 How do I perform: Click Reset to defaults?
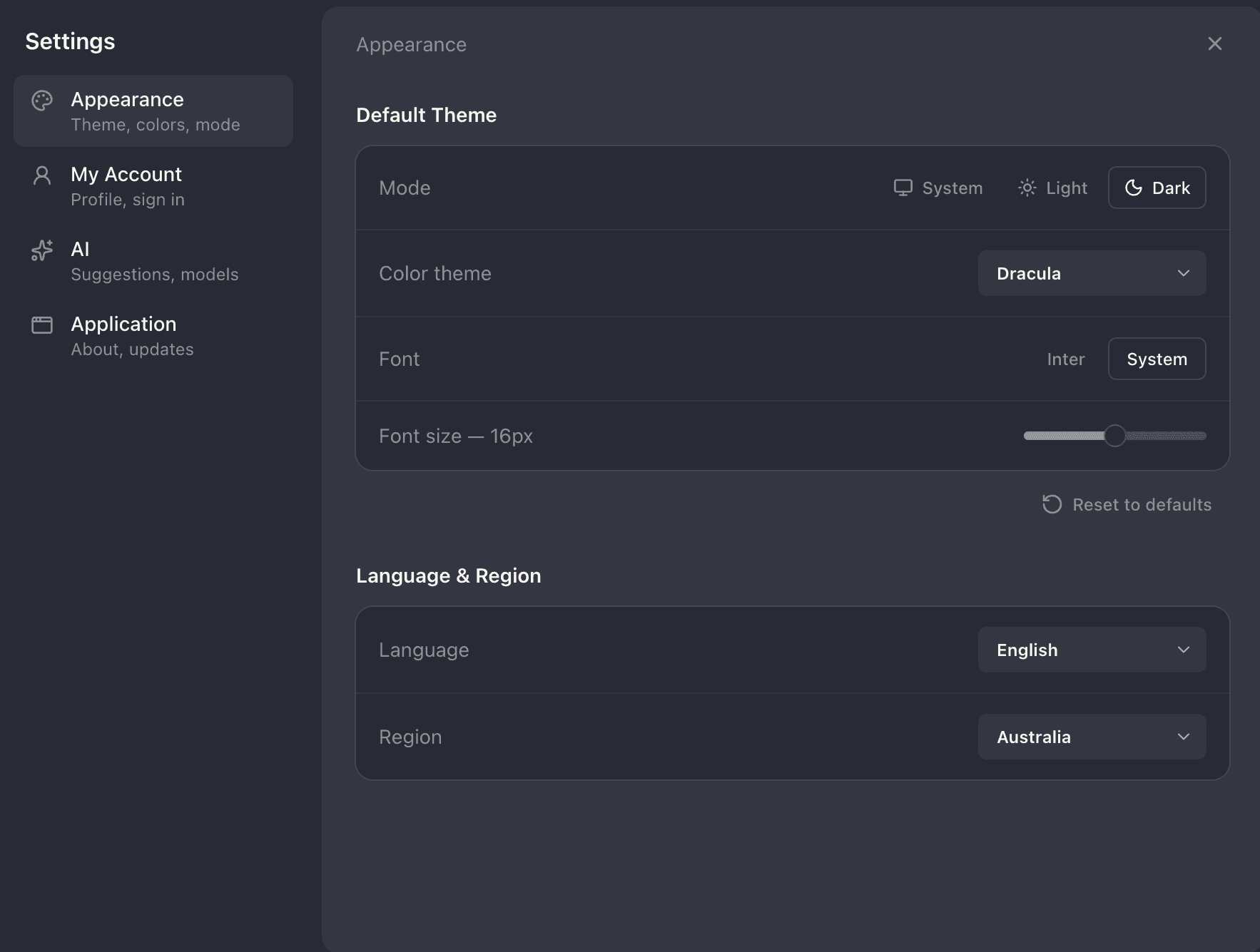tap(1126, 504)
